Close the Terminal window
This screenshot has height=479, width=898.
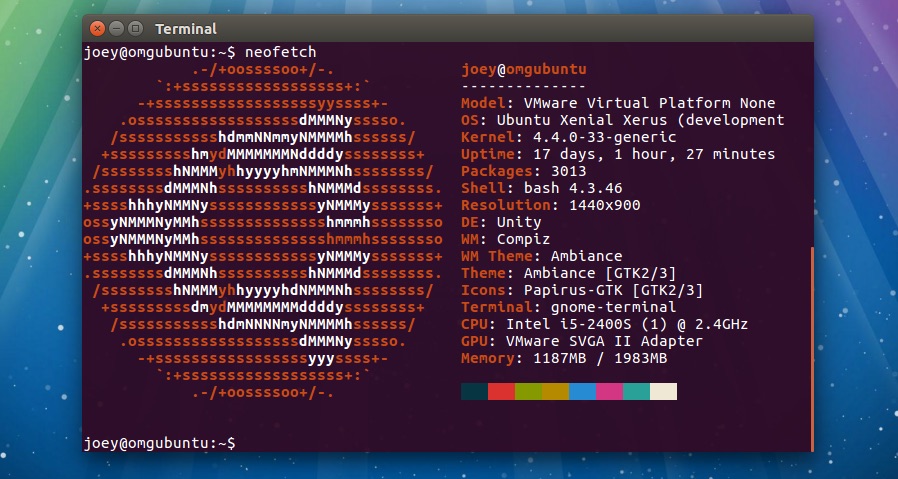[98, 29]
